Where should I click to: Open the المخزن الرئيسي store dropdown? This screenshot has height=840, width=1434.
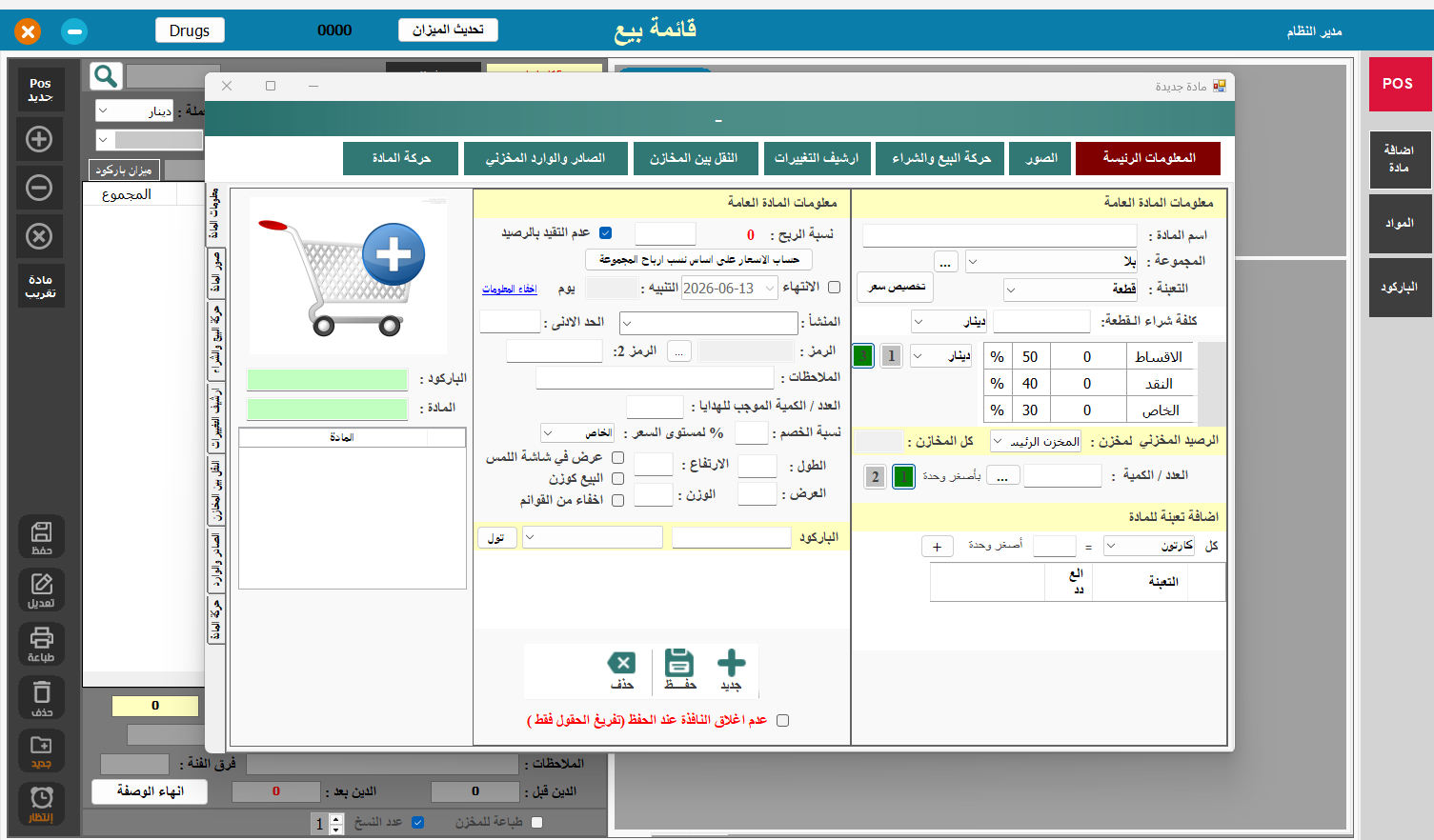pos(1036,442)
